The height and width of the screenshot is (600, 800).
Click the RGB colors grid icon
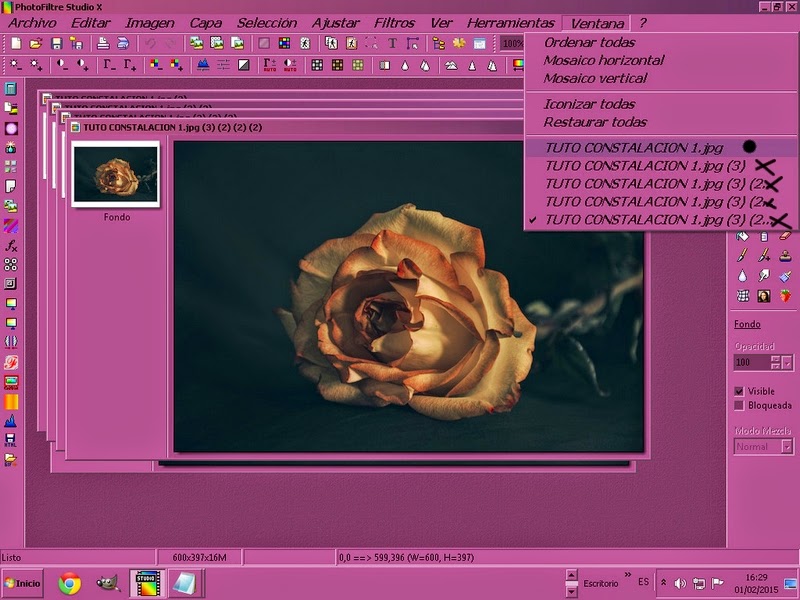pyautogui.click(x=284, y=44)
